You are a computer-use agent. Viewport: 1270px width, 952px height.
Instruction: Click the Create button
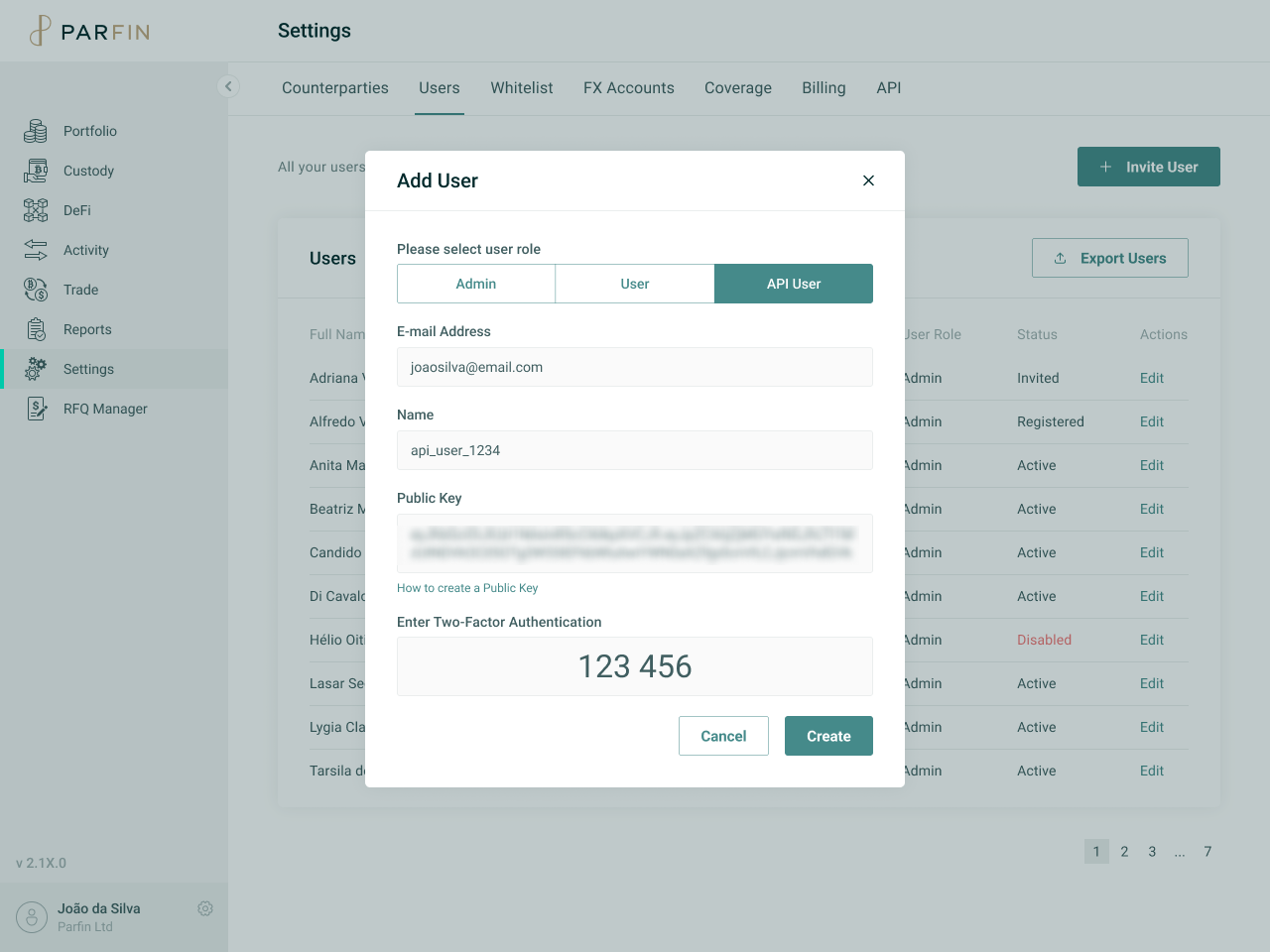[x=828, y=736]
